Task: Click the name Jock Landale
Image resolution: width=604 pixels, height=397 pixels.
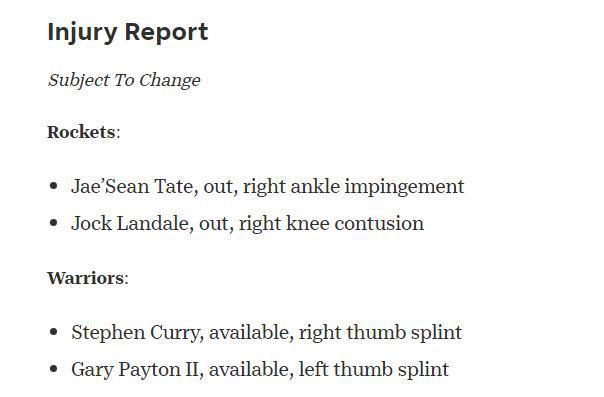Action: pos(130,223)
